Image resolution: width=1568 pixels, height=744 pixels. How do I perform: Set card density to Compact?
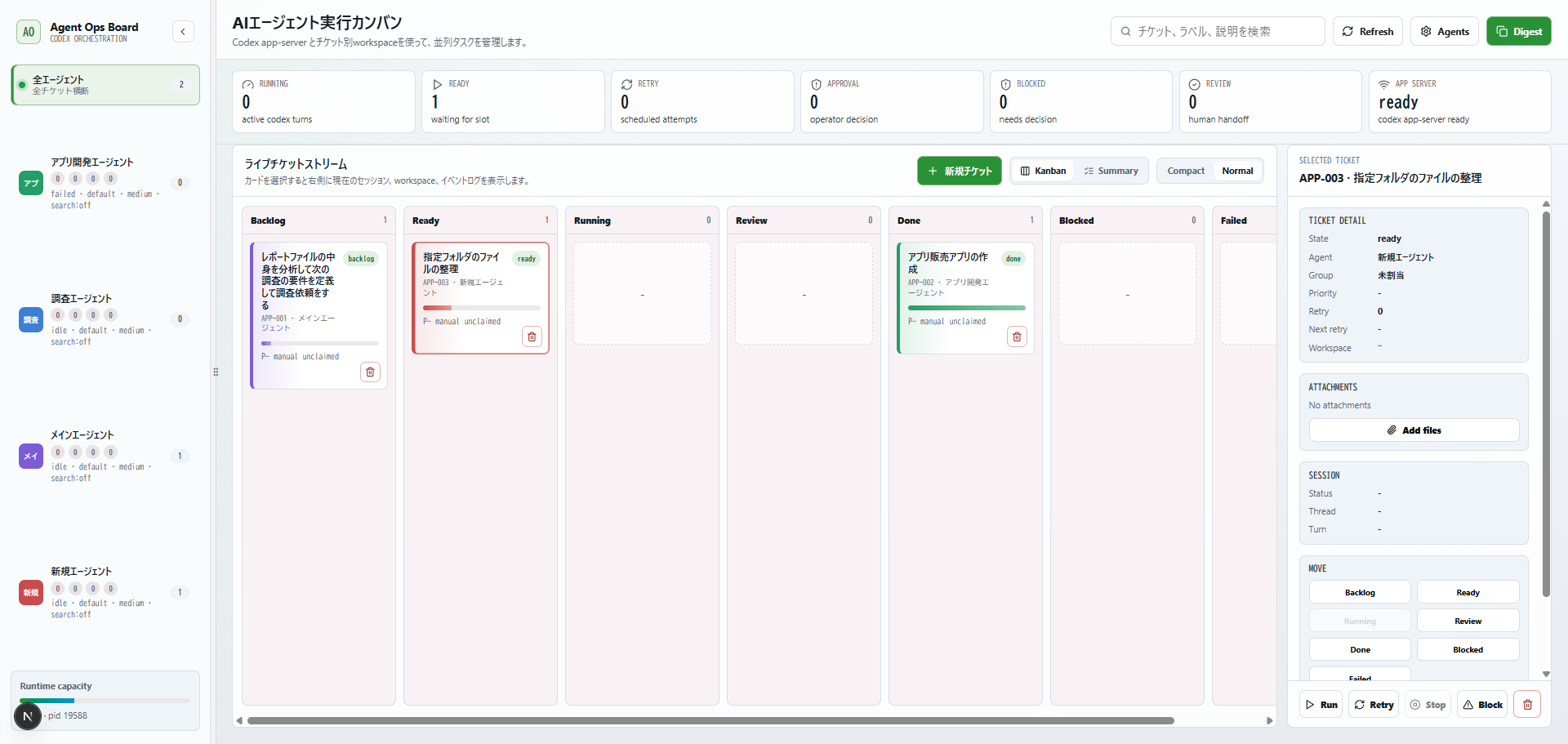(x=1186, y=171)
